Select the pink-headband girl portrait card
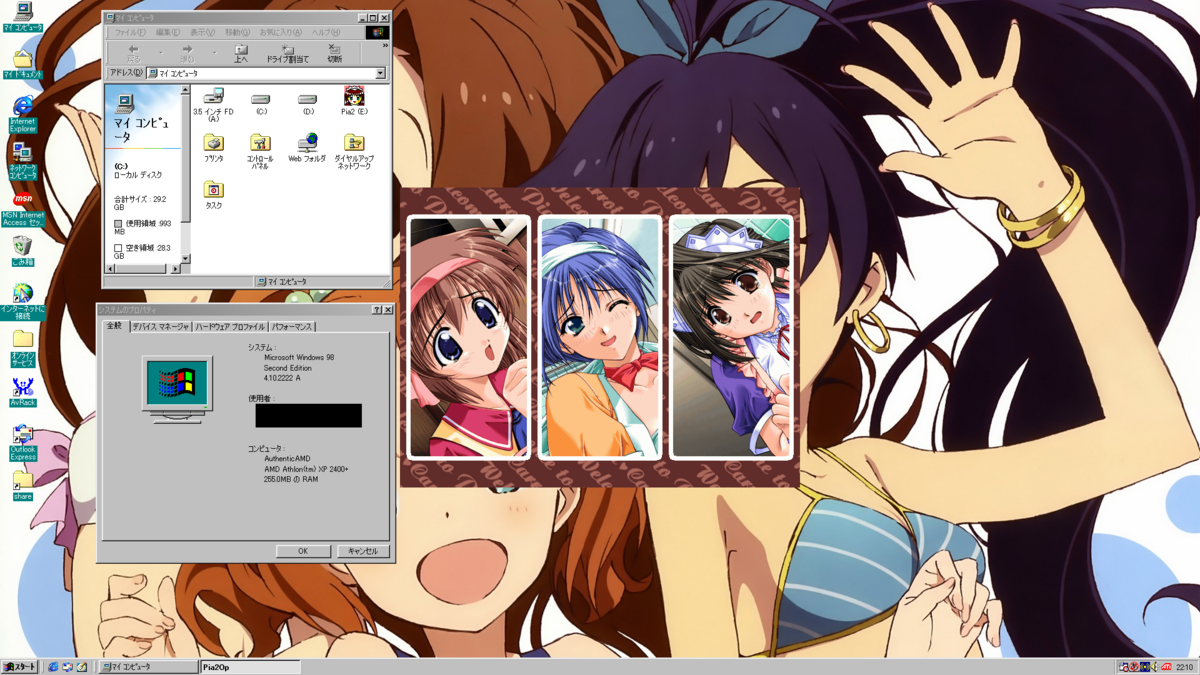The height and width of the screenshot is (675, 1200). point(468,337)
